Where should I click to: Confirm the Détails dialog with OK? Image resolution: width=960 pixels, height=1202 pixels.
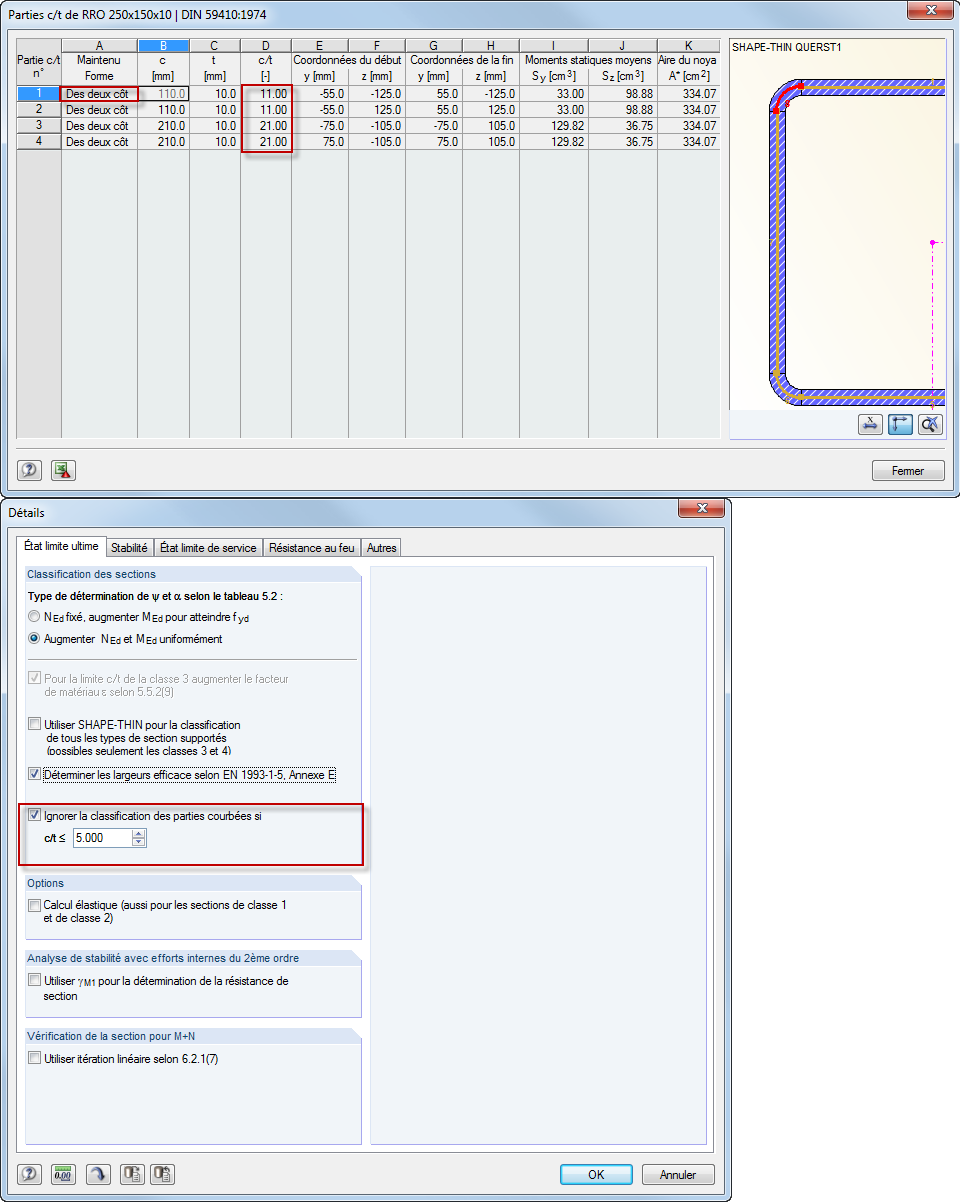[x=596, y=1174]
